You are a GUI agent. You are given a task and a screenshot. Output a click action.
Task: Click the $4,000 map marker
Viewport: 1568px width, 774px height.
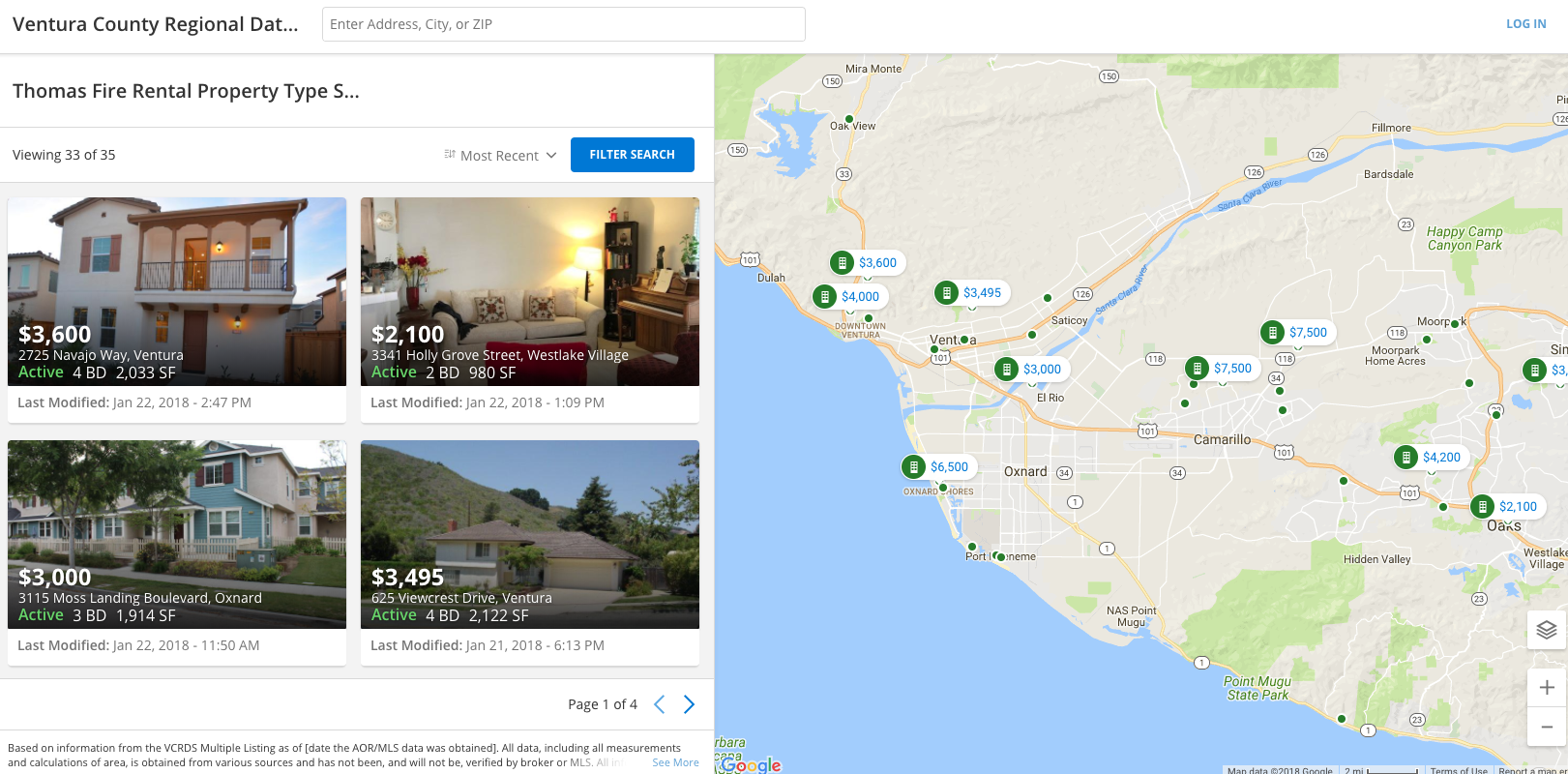point(848,297)
